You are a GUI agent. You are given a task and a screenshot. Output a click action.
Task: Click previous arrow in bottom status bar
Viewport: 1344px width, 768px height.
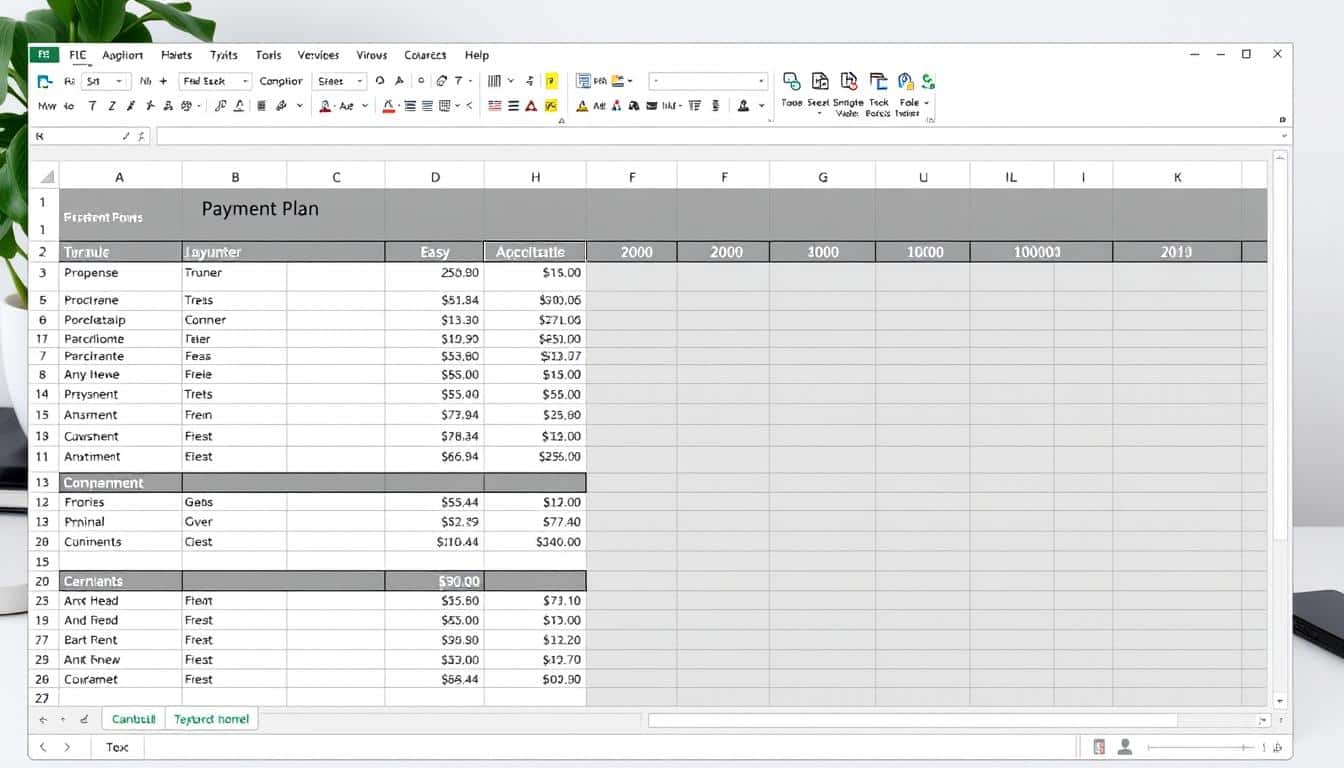(x=44, y=747)
